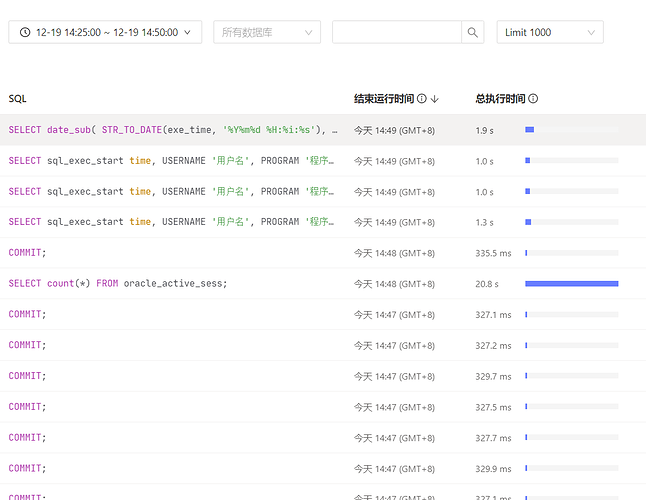Open the Limit 1000 dropdown
This screenshot has width=646, height=500.
[550, 32]
